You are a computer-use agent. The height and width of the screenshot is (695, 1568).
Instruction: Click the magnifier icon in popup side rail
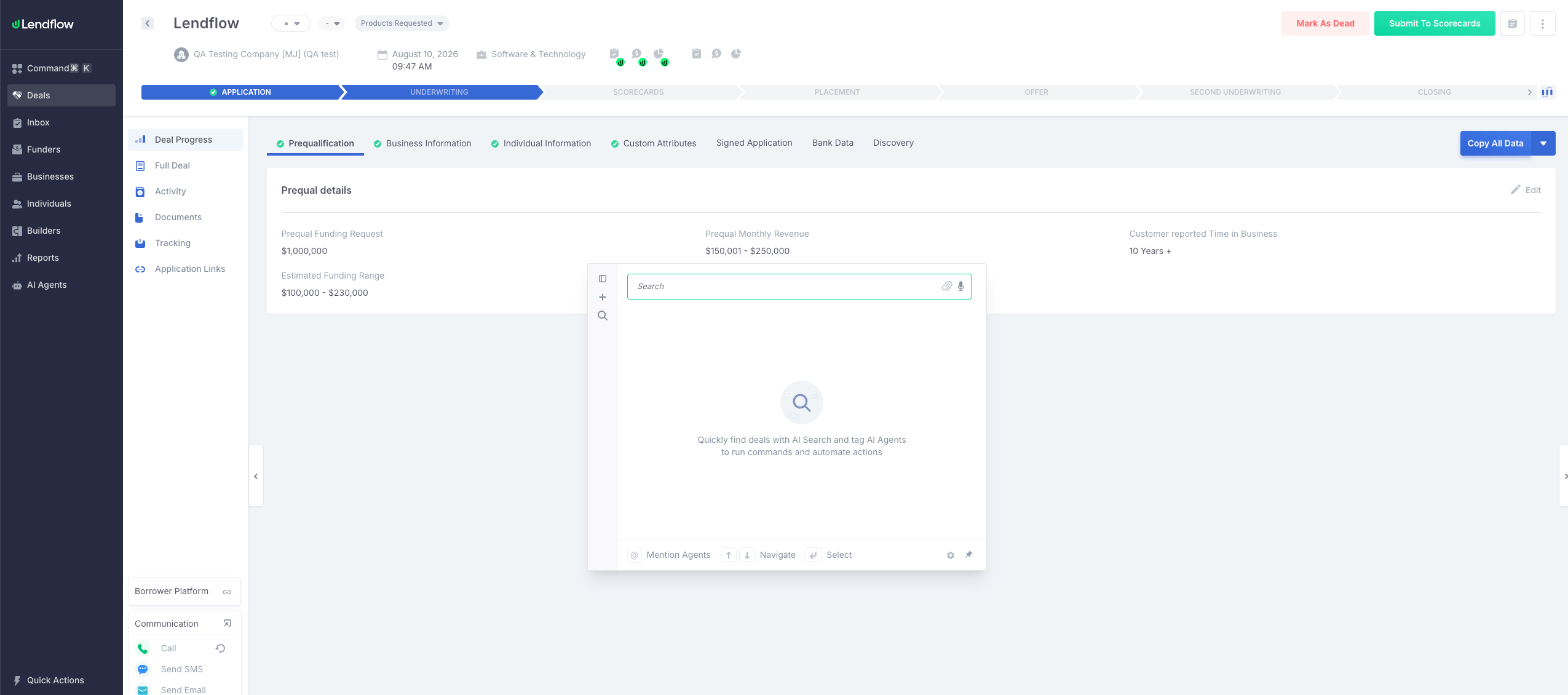pyautogui.click(x=603, y=316)
